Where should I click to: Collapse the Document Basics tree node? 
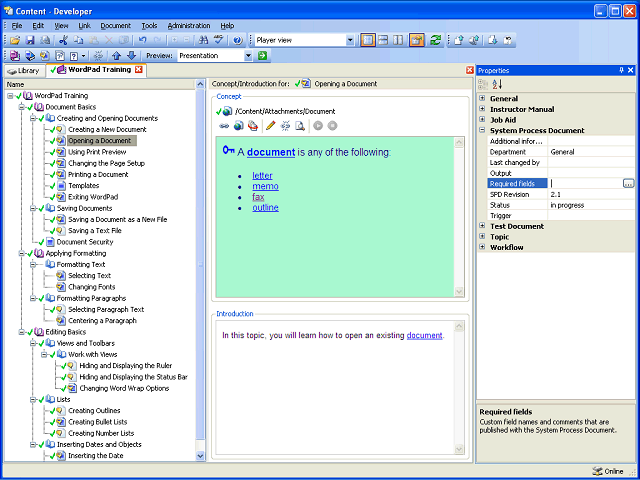(22, 107)
